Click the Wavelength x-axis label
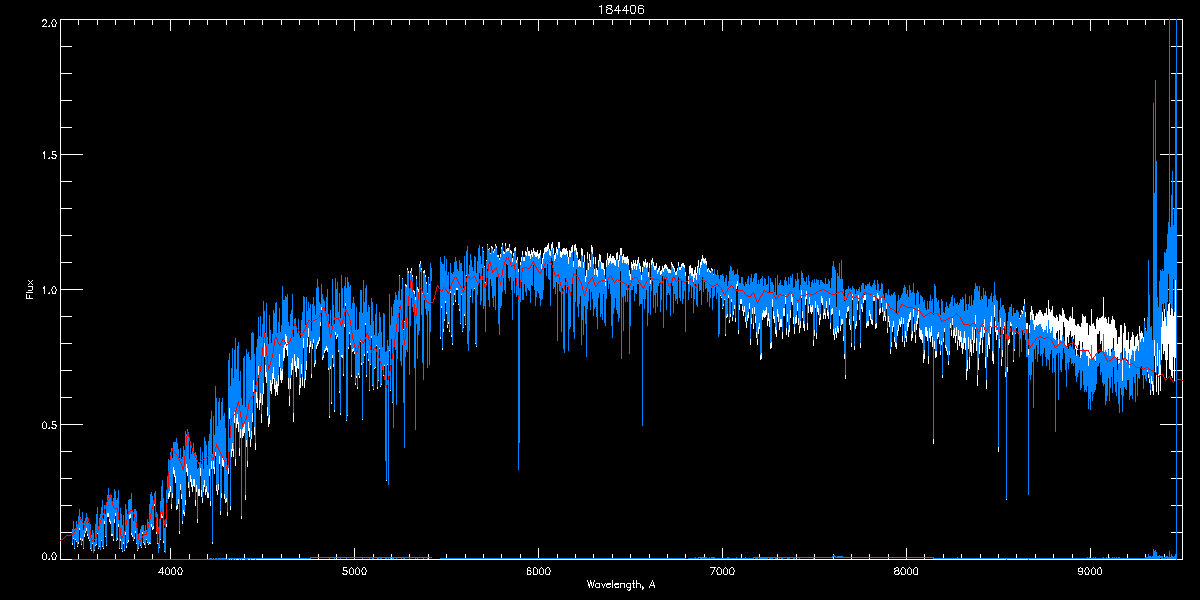This screenshot has width=1200, height=600. click(620, 584)
